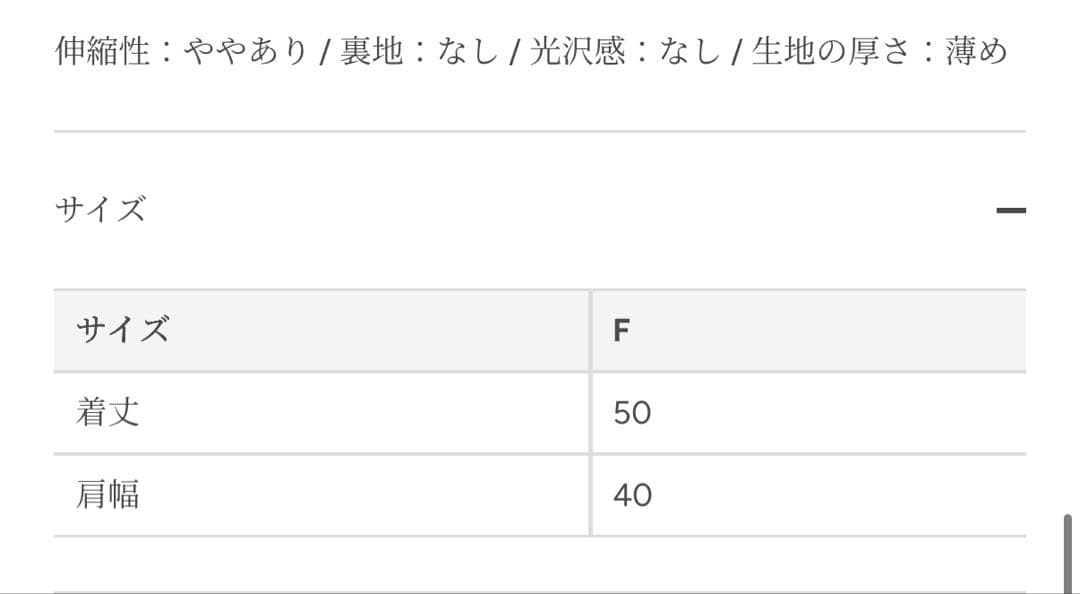This screenshot has width=1080, height=594.
Task: Click the divider line above サイズ section
Action: tap(540, 127)
